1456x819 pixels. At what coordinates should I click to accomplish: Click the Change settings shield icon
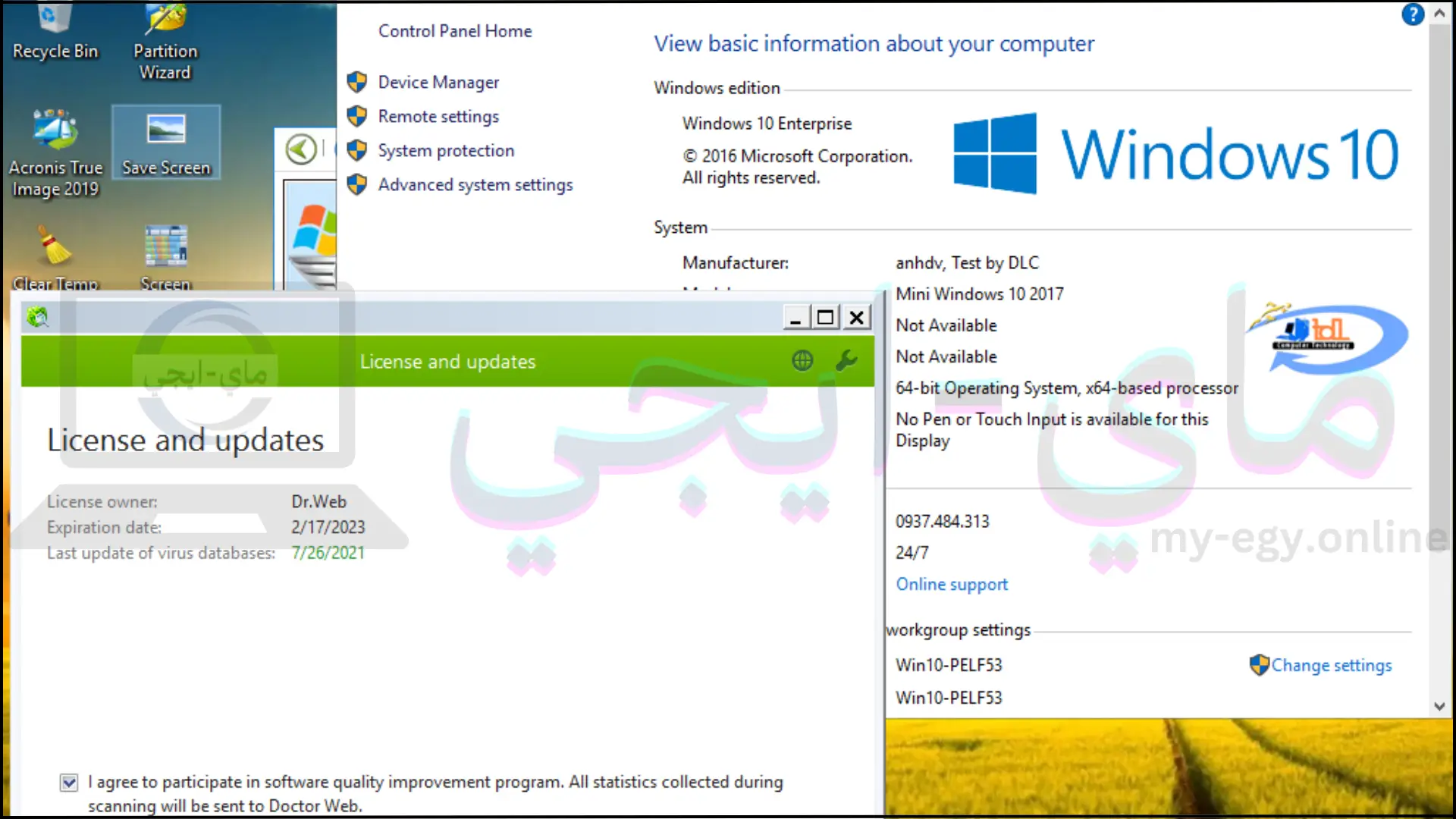point(1259,665)
